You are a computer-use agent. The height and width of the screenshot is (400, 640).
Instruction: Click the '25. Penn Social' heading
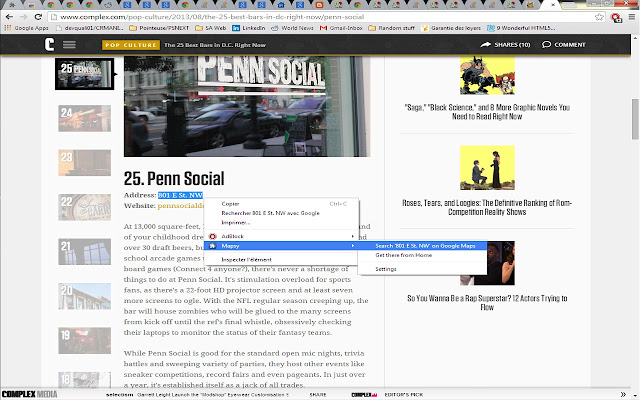(x=174, y=178)
